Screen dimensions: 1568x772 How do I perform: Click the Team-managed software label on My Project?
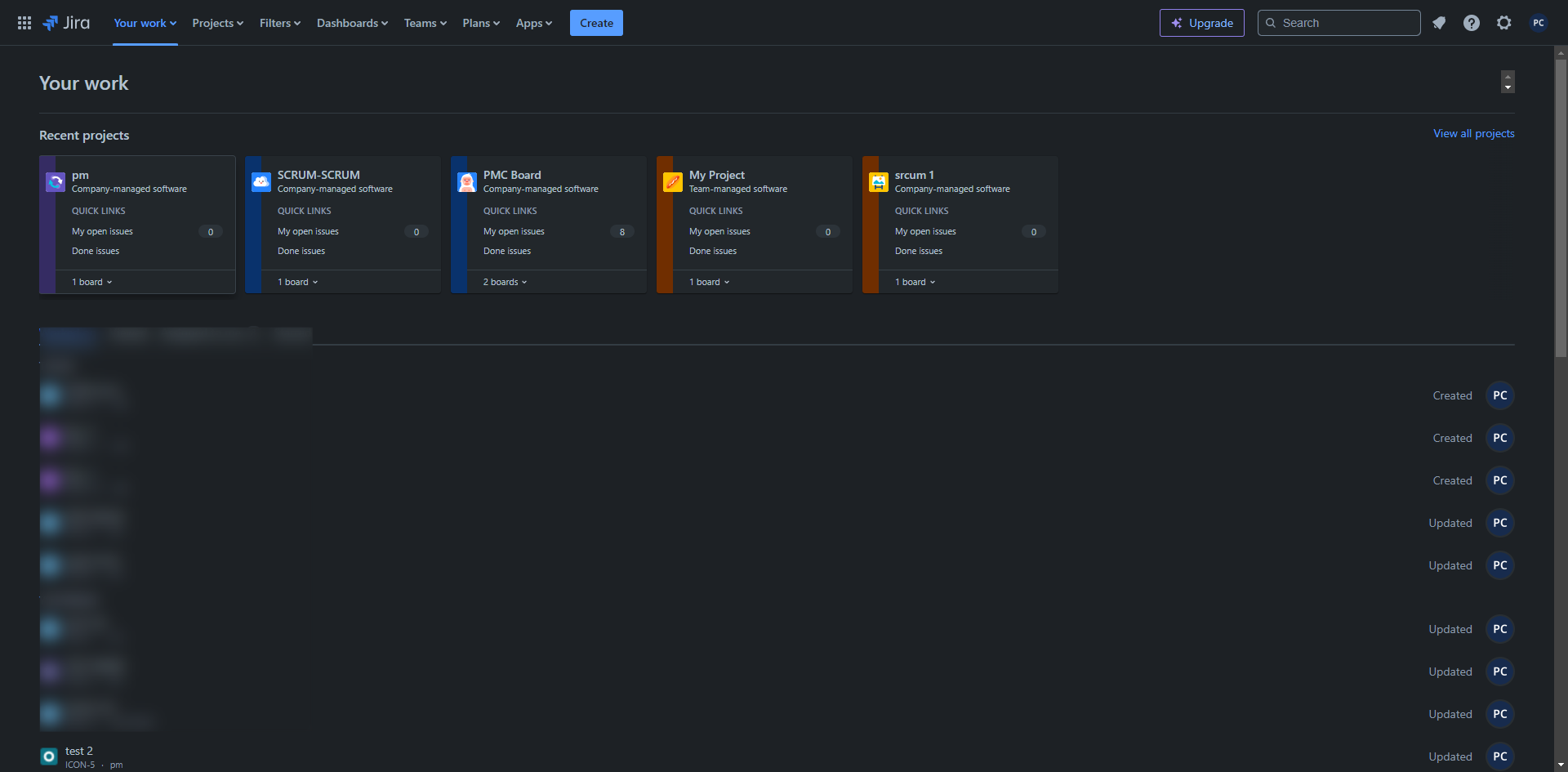(738, 189)
